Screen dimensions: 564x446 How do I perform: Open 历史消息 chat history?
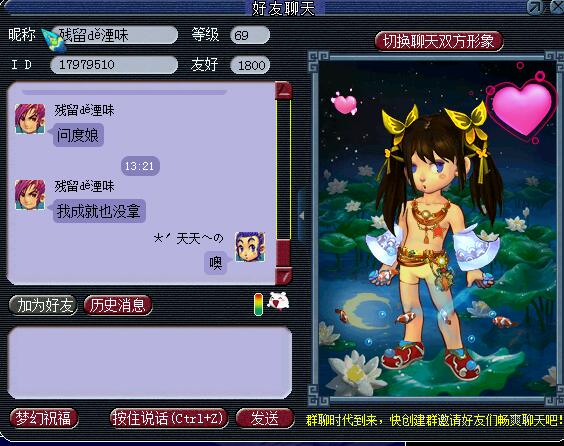tap(118, 305)
